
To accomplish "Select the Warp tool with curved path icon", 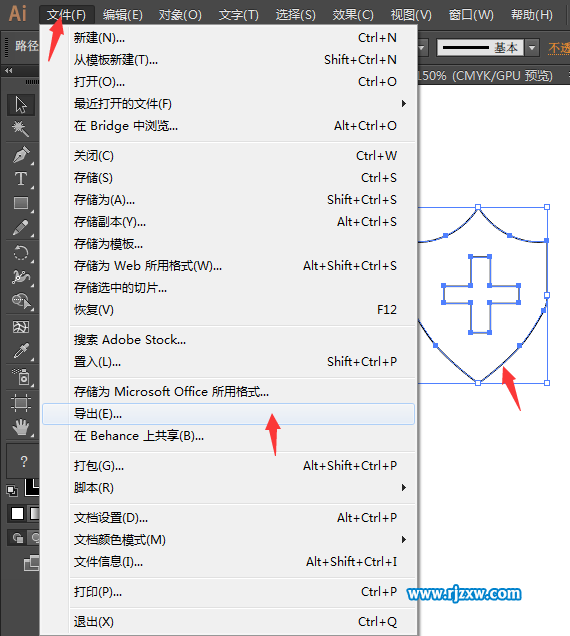I will click(21, 277).
